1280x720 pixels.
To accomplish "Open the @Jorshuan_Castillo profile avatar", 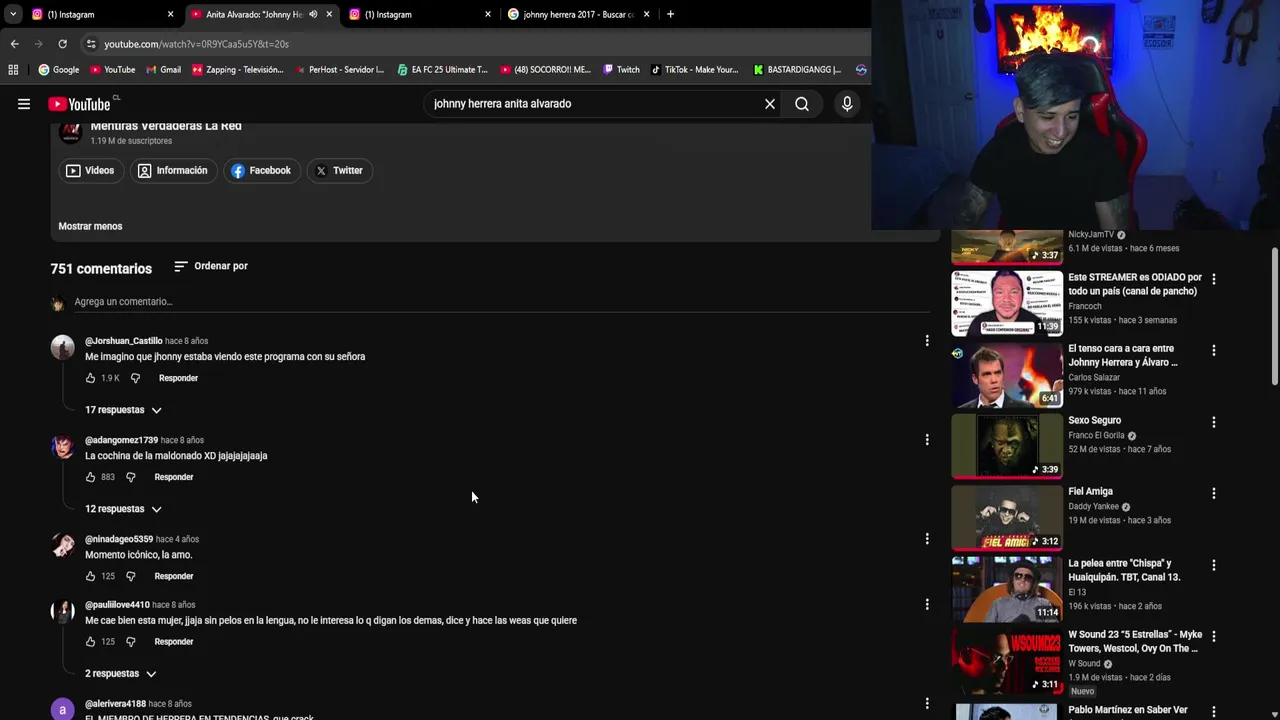I will (63, 347).
